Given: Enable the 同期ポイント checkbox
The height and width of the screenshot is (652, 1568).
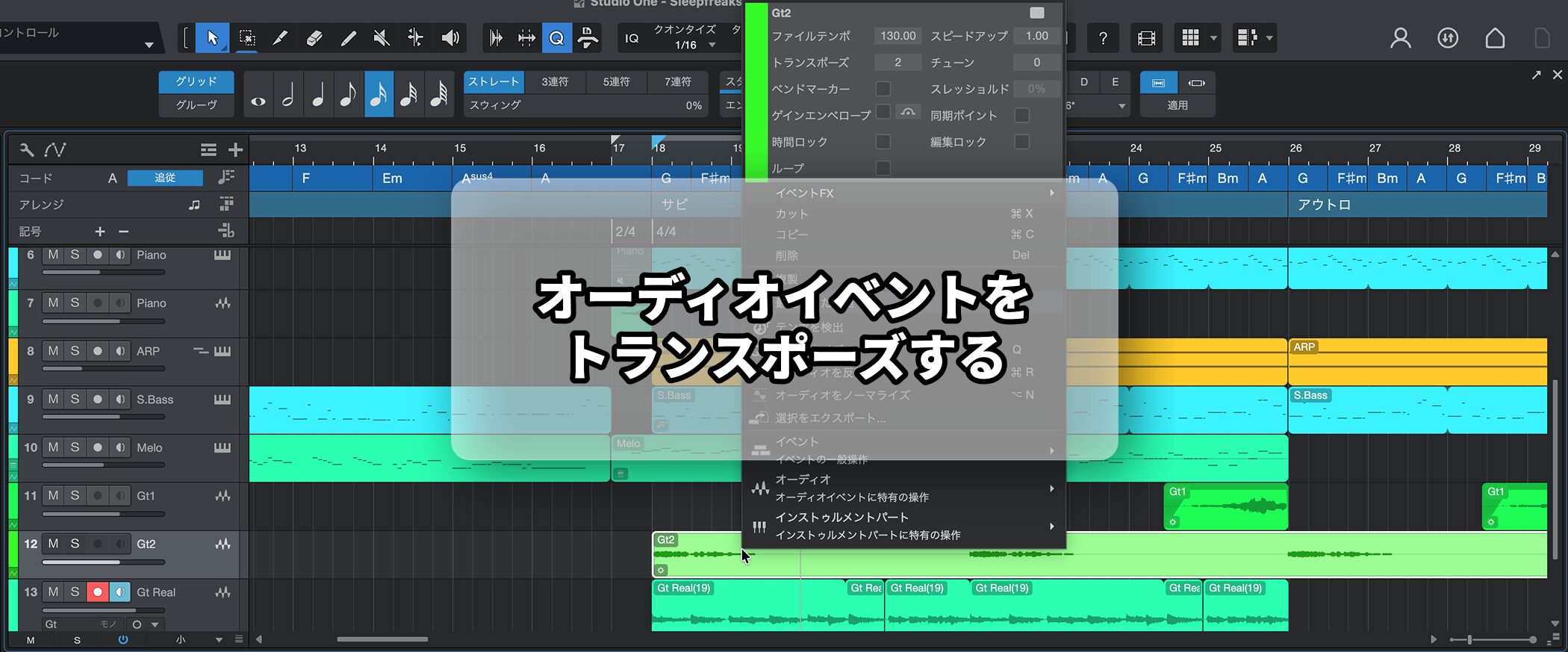Looking at the screenshot, I should [x=1022, y=115].
